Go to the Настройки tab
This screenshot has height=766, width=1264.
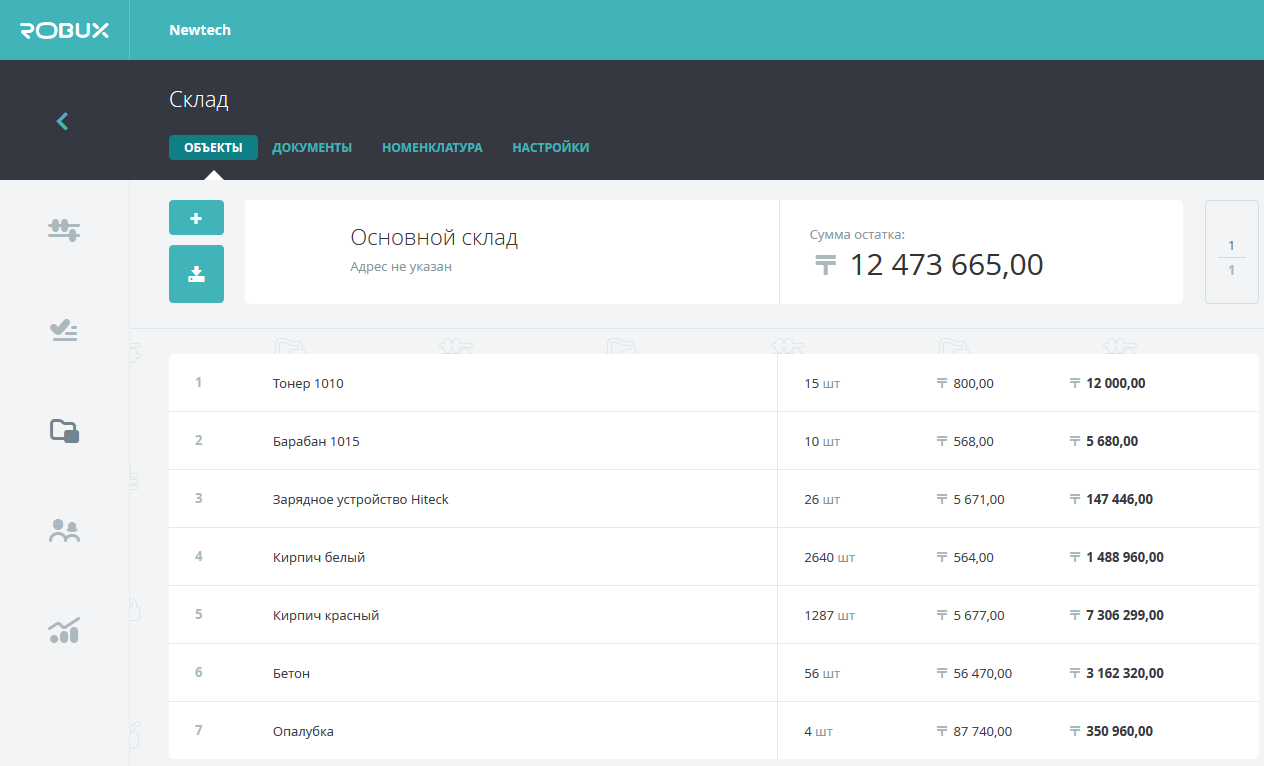(x=550, y=148)
